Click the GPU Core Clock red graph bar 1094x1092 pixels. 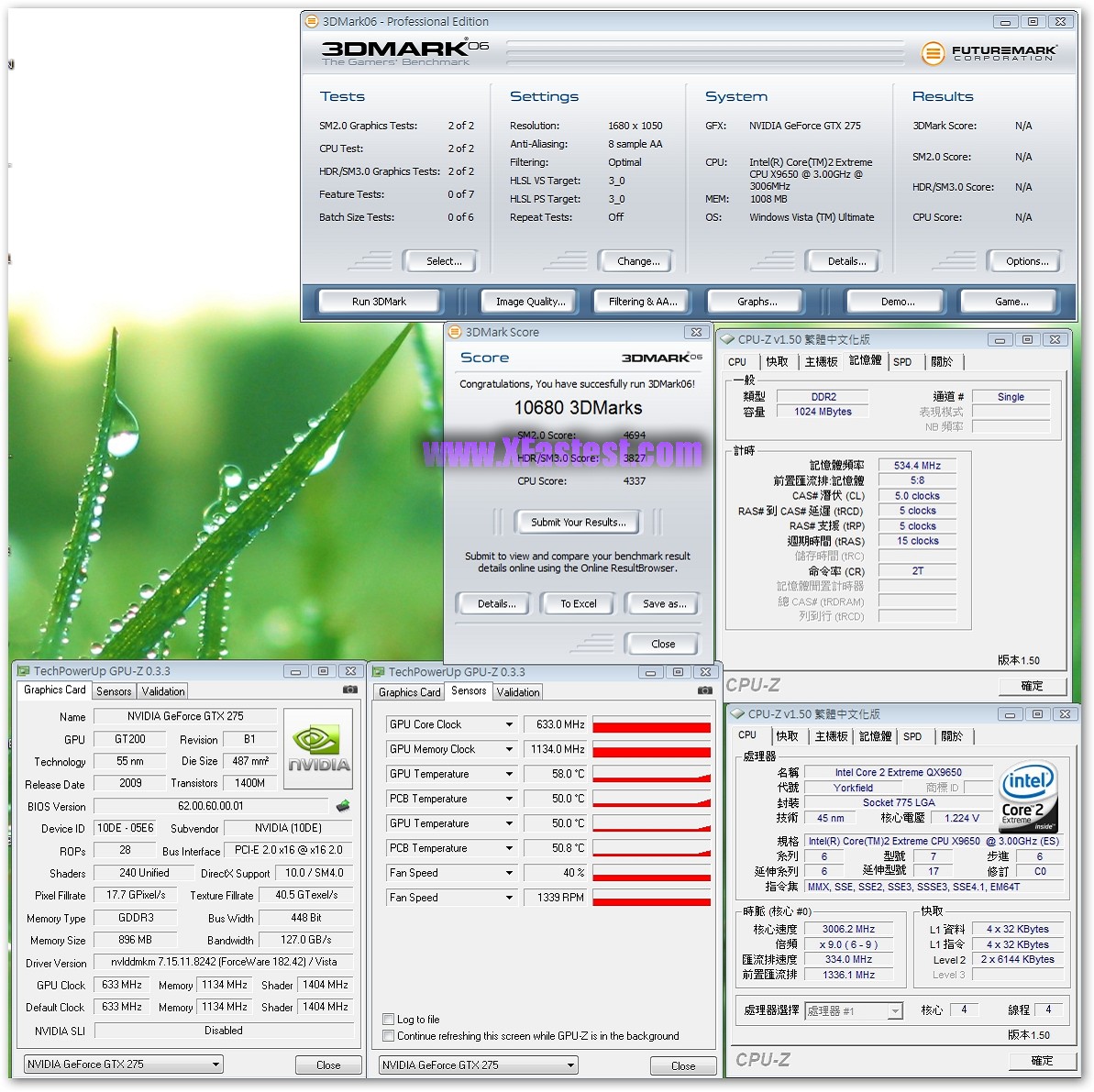651,725
